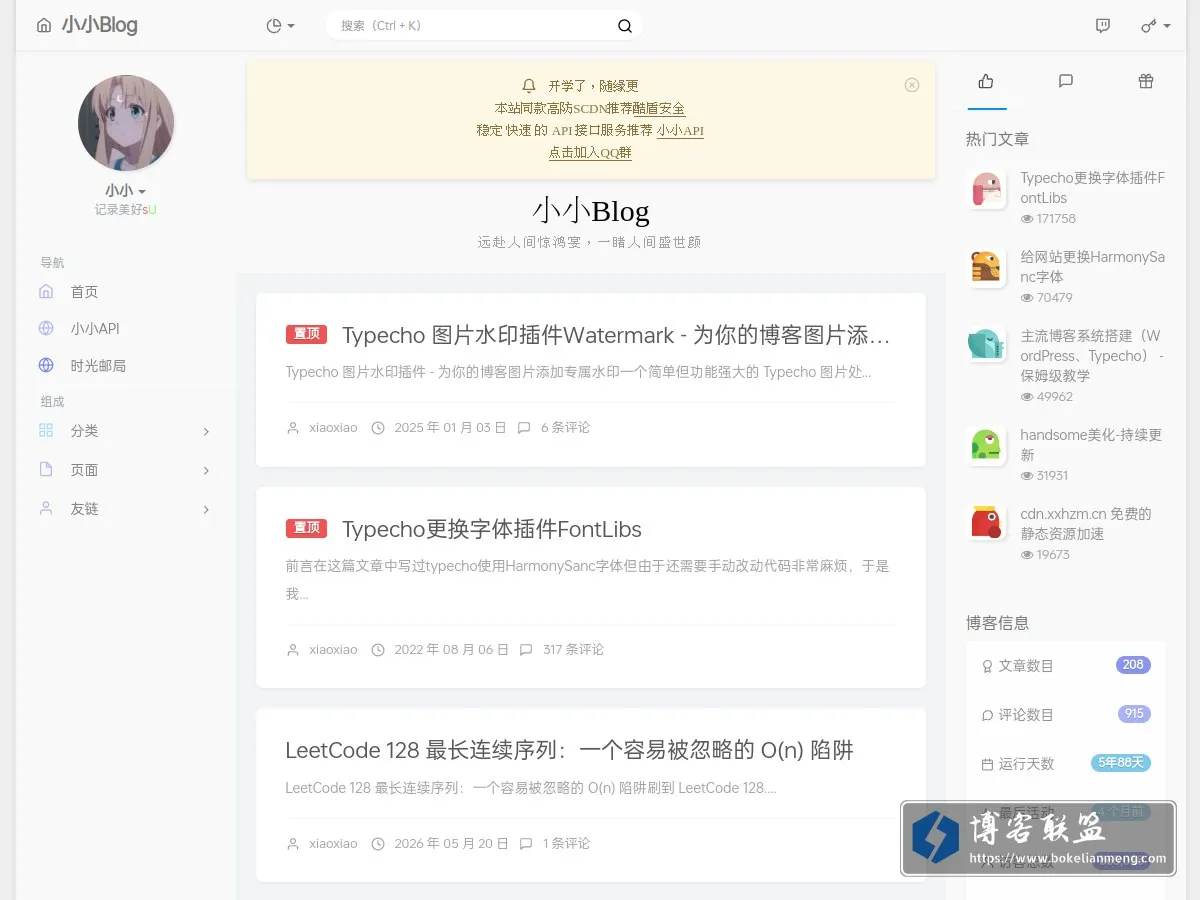Click 置顶 badge on Watermark post
This screenshot has width=1200, height=900.
[x=307, y=334]
